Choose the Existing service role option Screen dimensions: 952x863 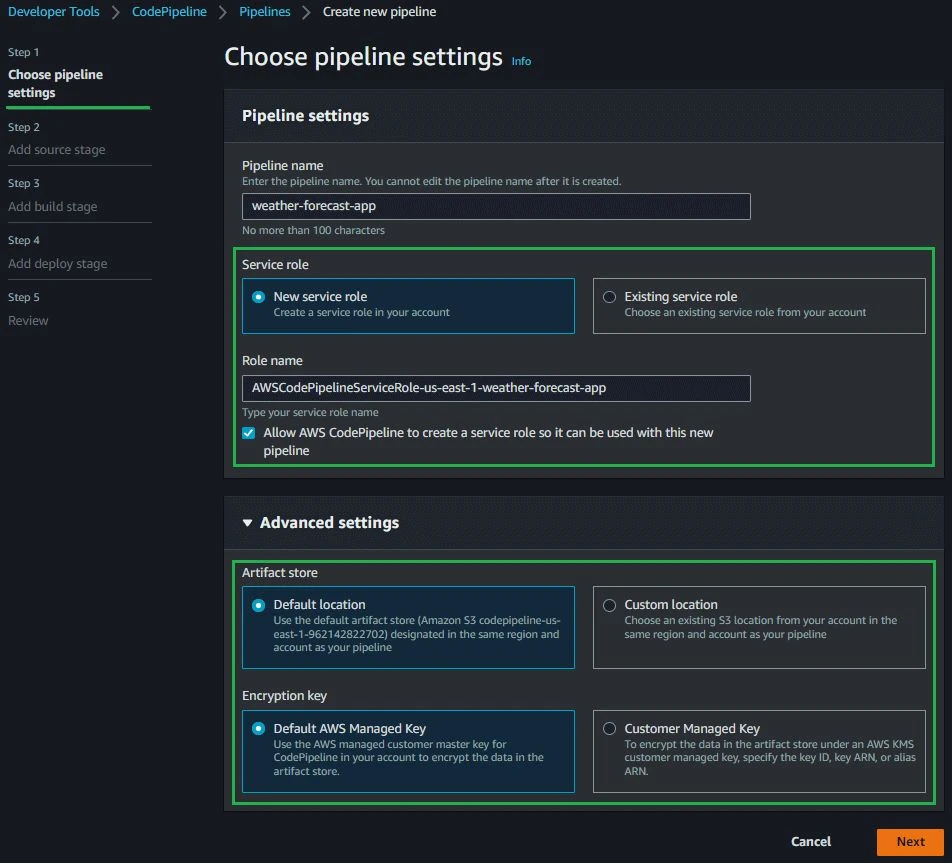[609, 297]
